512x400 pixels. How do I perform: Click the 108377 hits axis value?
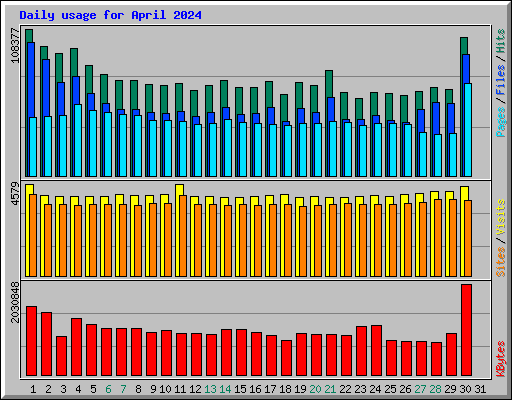[15, 46]
